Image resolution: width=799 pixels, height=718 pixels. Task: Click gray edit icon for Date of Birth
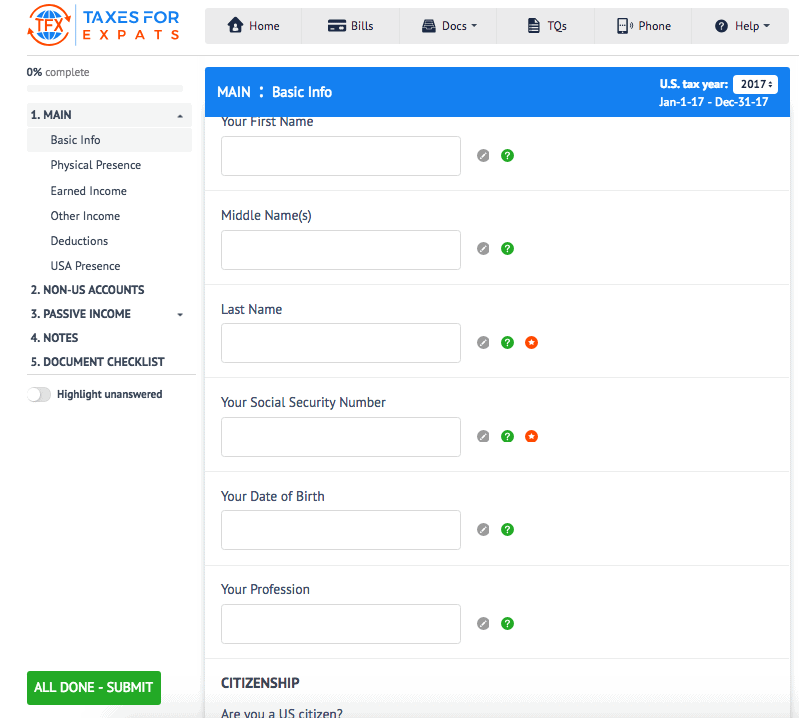pos(483,529)
